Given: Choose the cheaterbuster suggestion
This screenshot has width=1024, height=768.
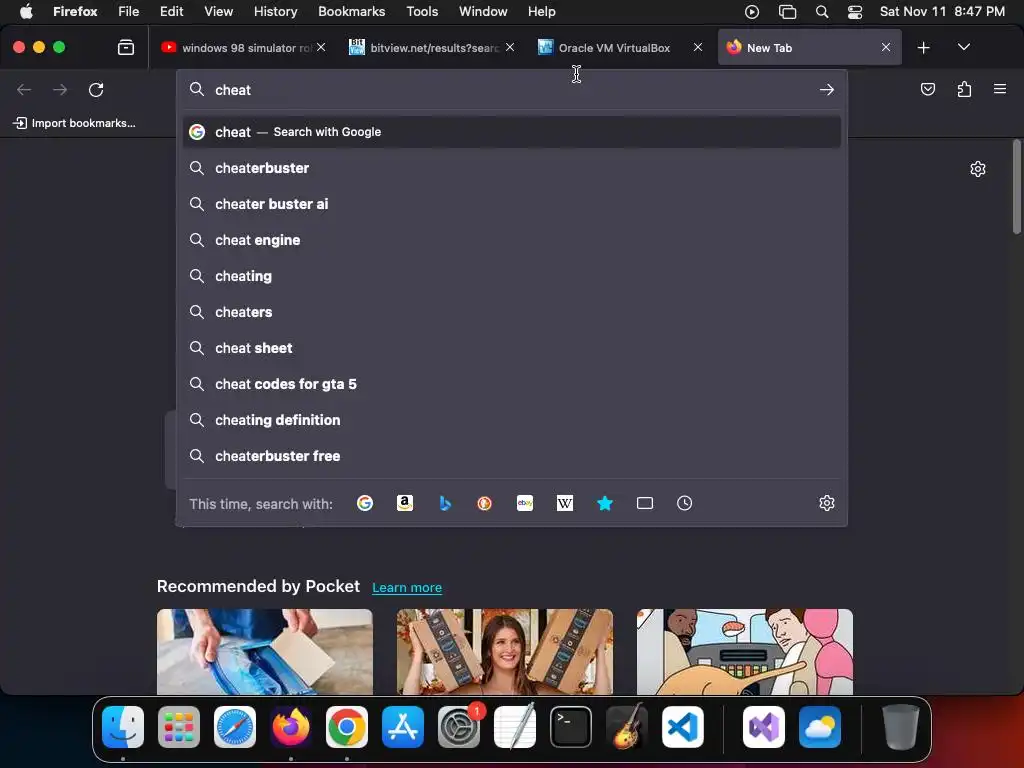Looking at the screenshot, I should tap(512, 168).
